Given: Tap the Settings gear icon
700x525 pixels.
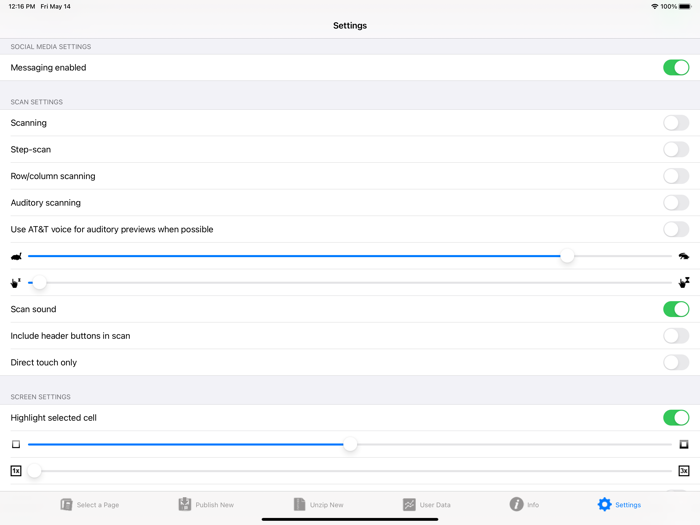Looking at the screenshot, I should coord(604,504).
